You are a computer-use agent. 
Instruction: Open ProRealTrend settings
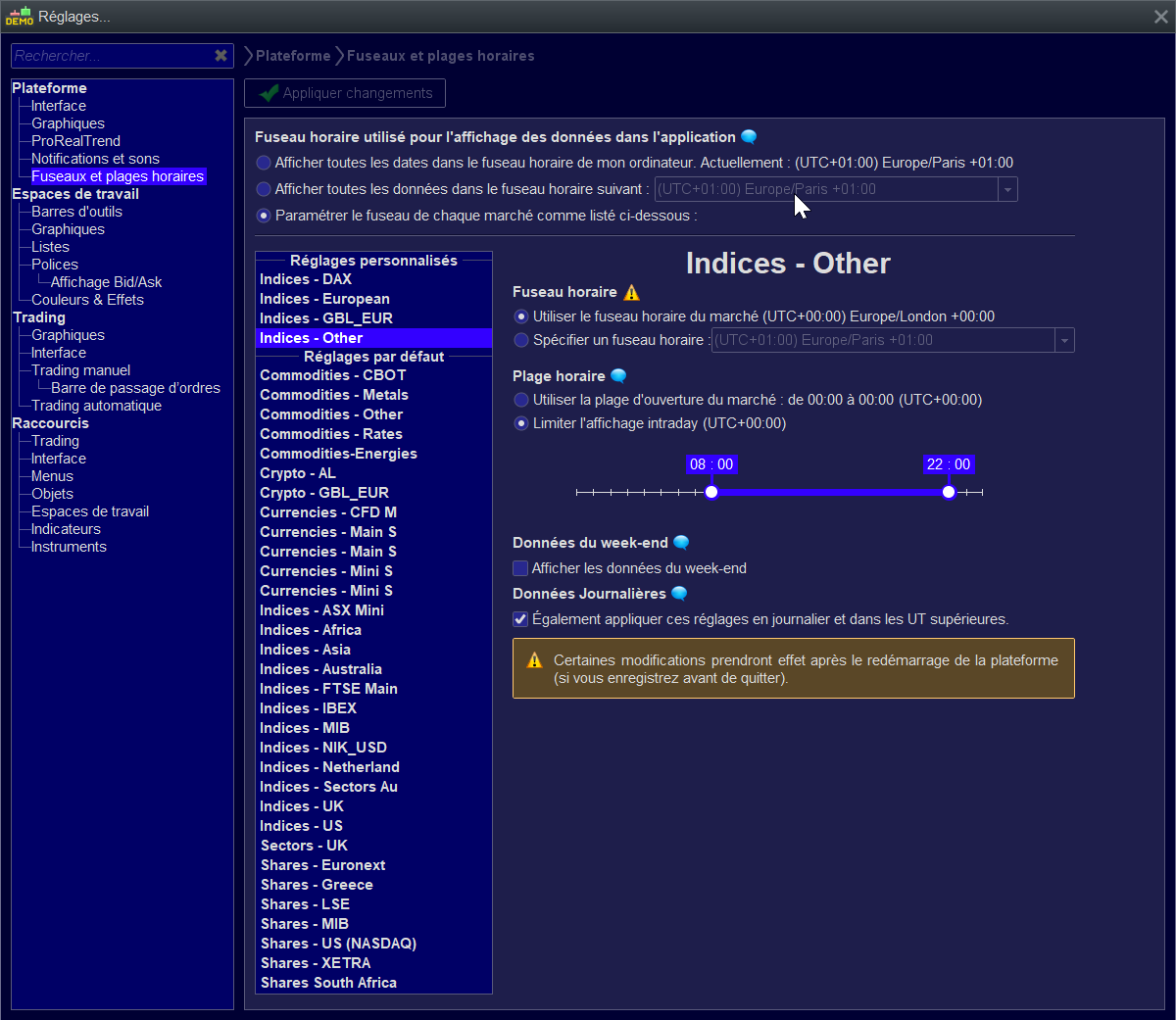(x=76, y=141)
